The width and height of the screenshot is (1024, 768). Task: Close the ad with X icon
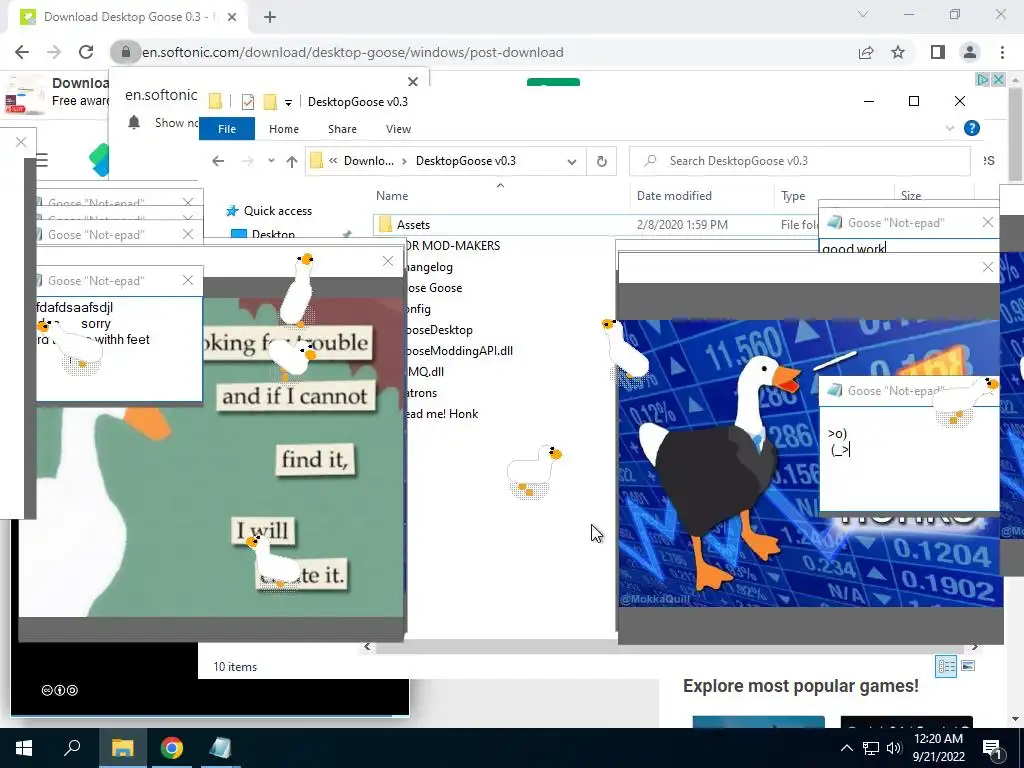click(998, 79)
